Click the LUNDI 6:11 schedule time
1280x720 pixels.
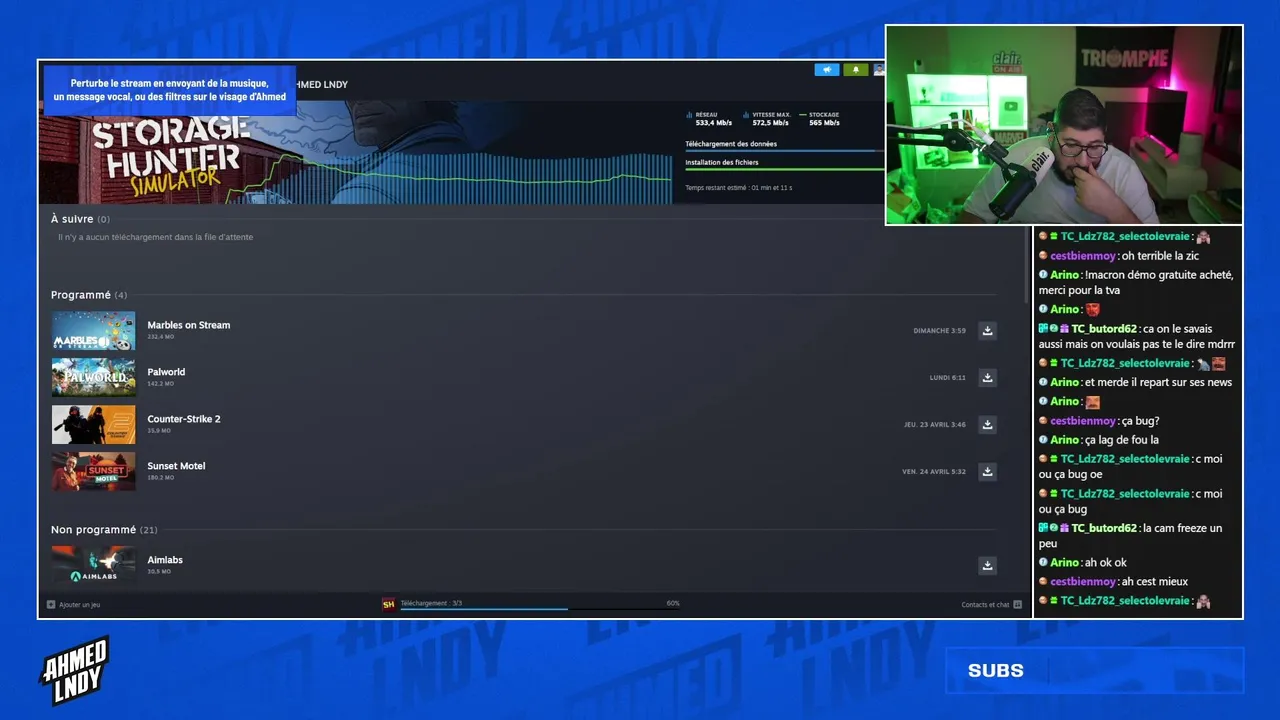tap(948, 378)
